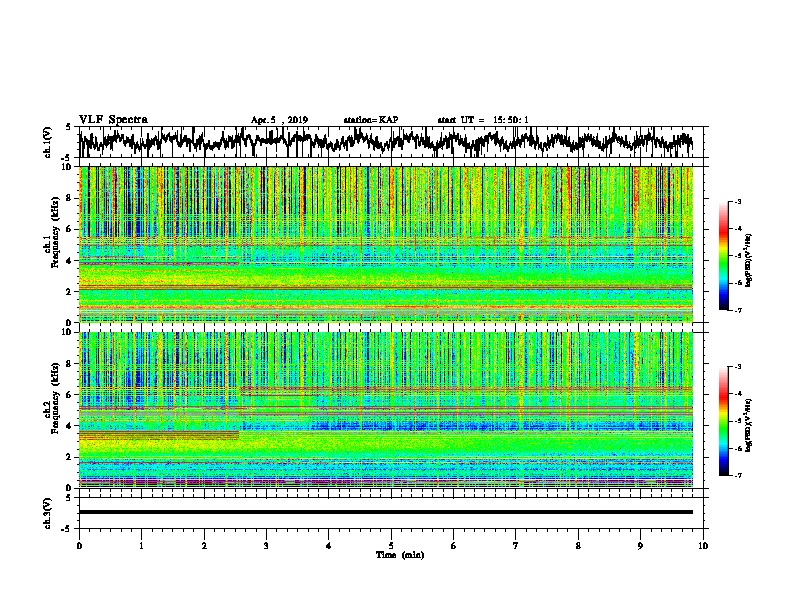Click the 'ch.1(V)' axis label
Image resolution: width=792 pixels, height=612 pixels.
(x=47, y=142)
